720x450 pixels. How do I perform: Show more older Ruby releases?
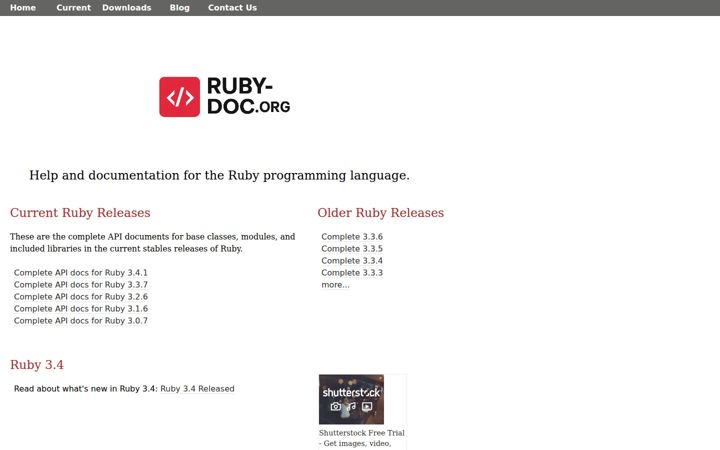[336, 285]
